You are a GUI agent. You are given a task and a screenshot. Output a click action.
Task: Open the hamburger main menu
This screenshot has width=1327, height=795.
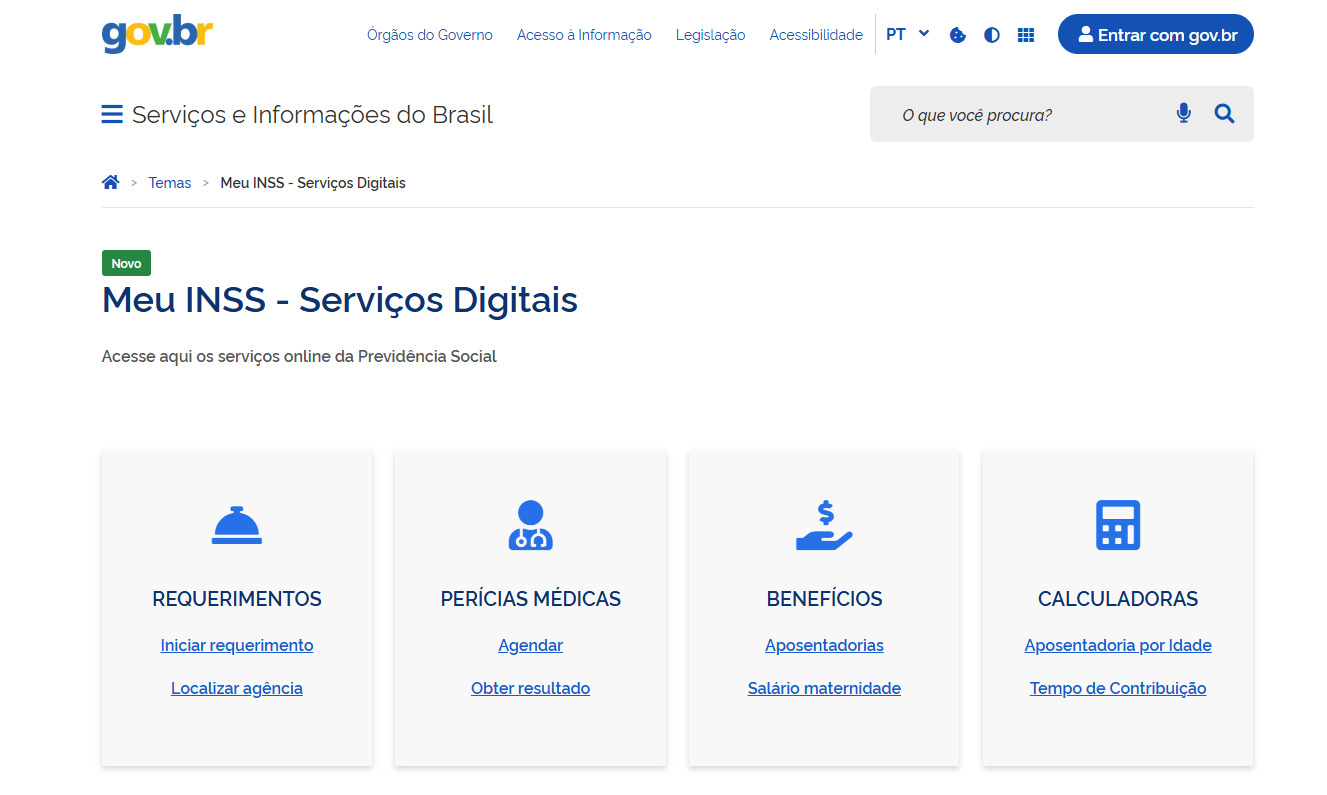(112, 114)
